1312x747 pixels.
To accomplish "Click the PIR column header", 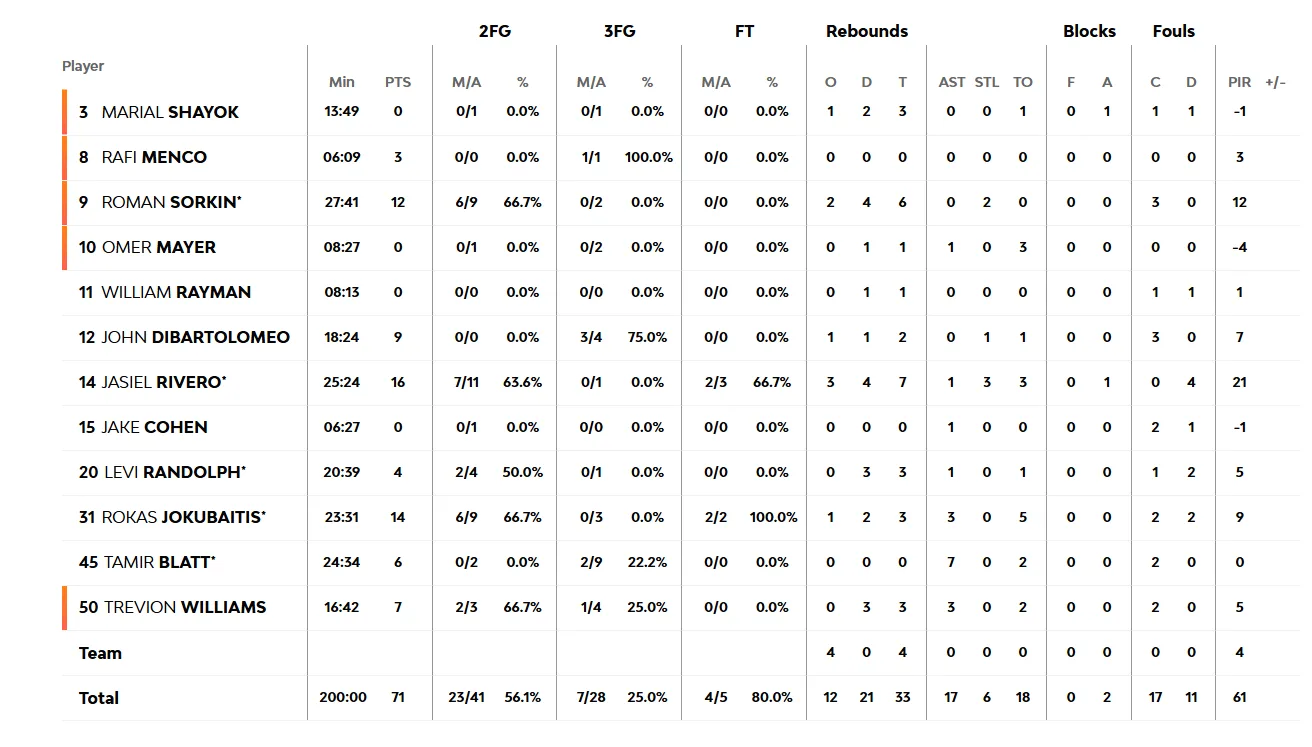I will (1239, 82).
